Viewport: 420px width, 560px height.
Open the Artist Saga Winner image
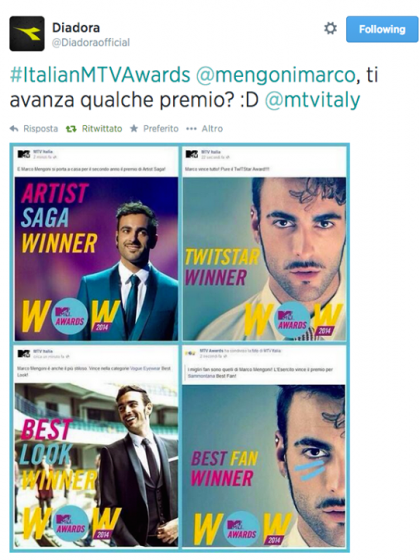96,259
